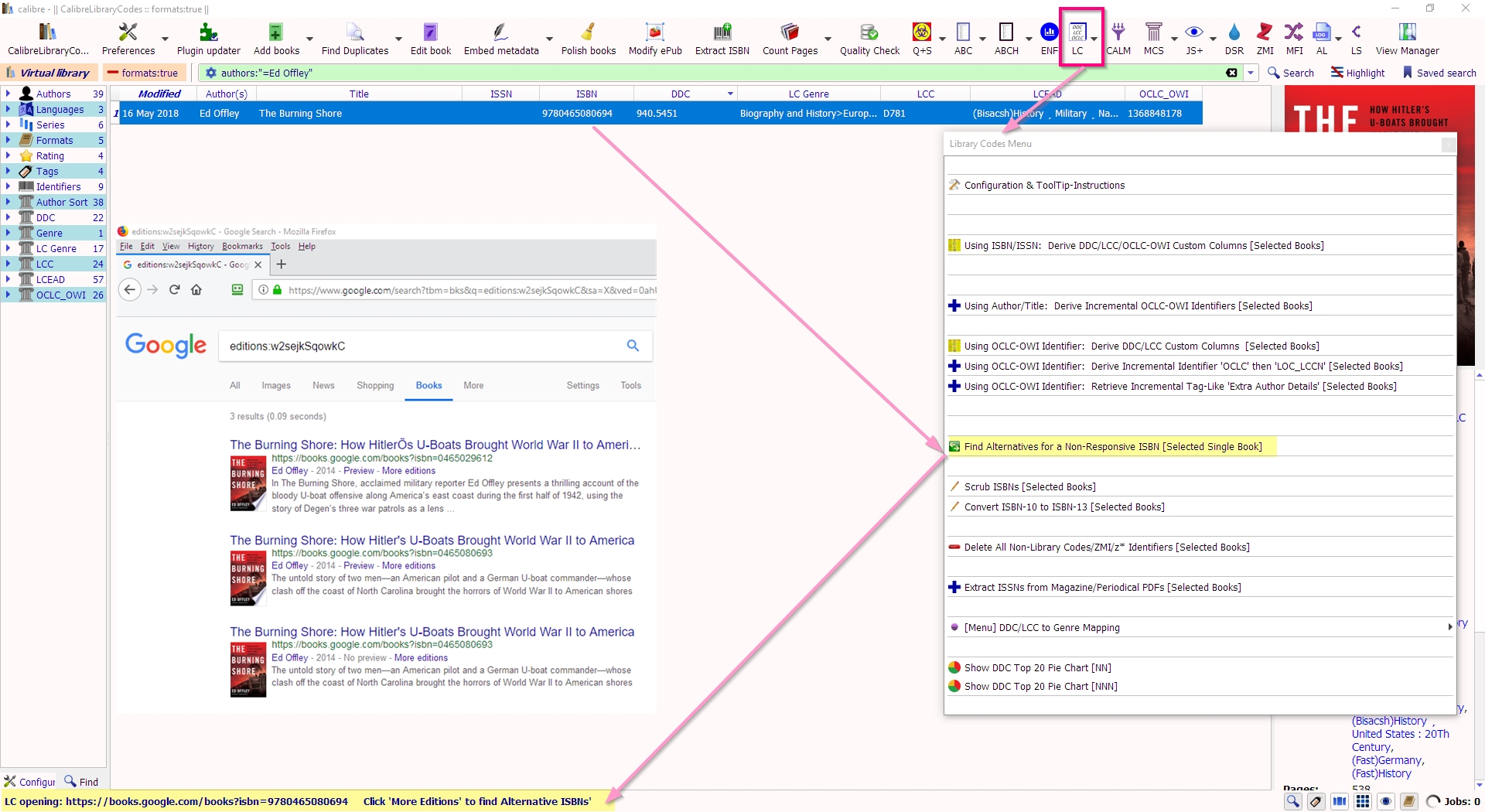Open the LC plugin dropdown arrow
Image resolution: width=1485 pixels, height=812 pixels.
(1094, 39)
